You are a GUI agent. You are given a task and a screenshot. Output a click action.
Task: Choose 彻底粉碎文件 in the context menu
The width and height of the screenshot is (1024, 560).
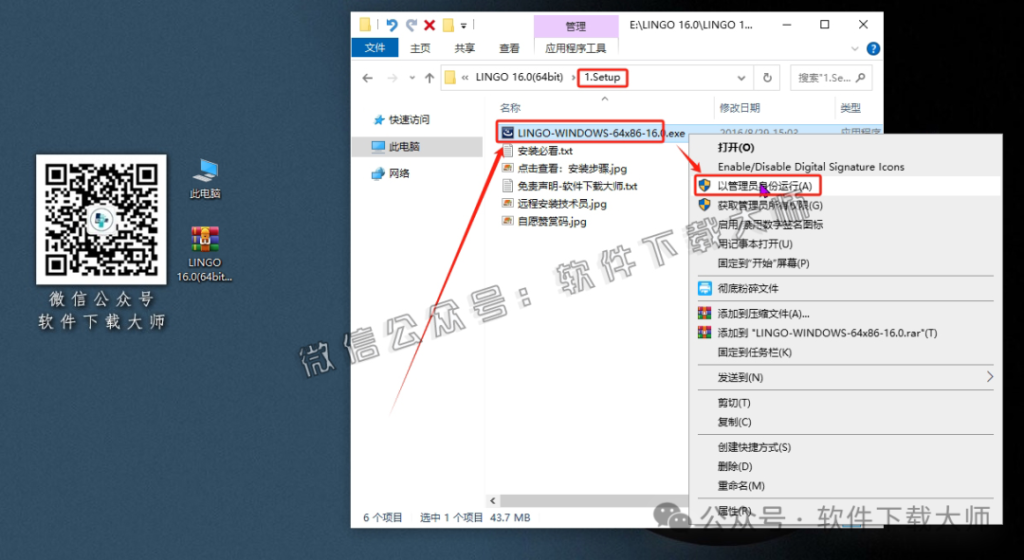pos(846,288)
